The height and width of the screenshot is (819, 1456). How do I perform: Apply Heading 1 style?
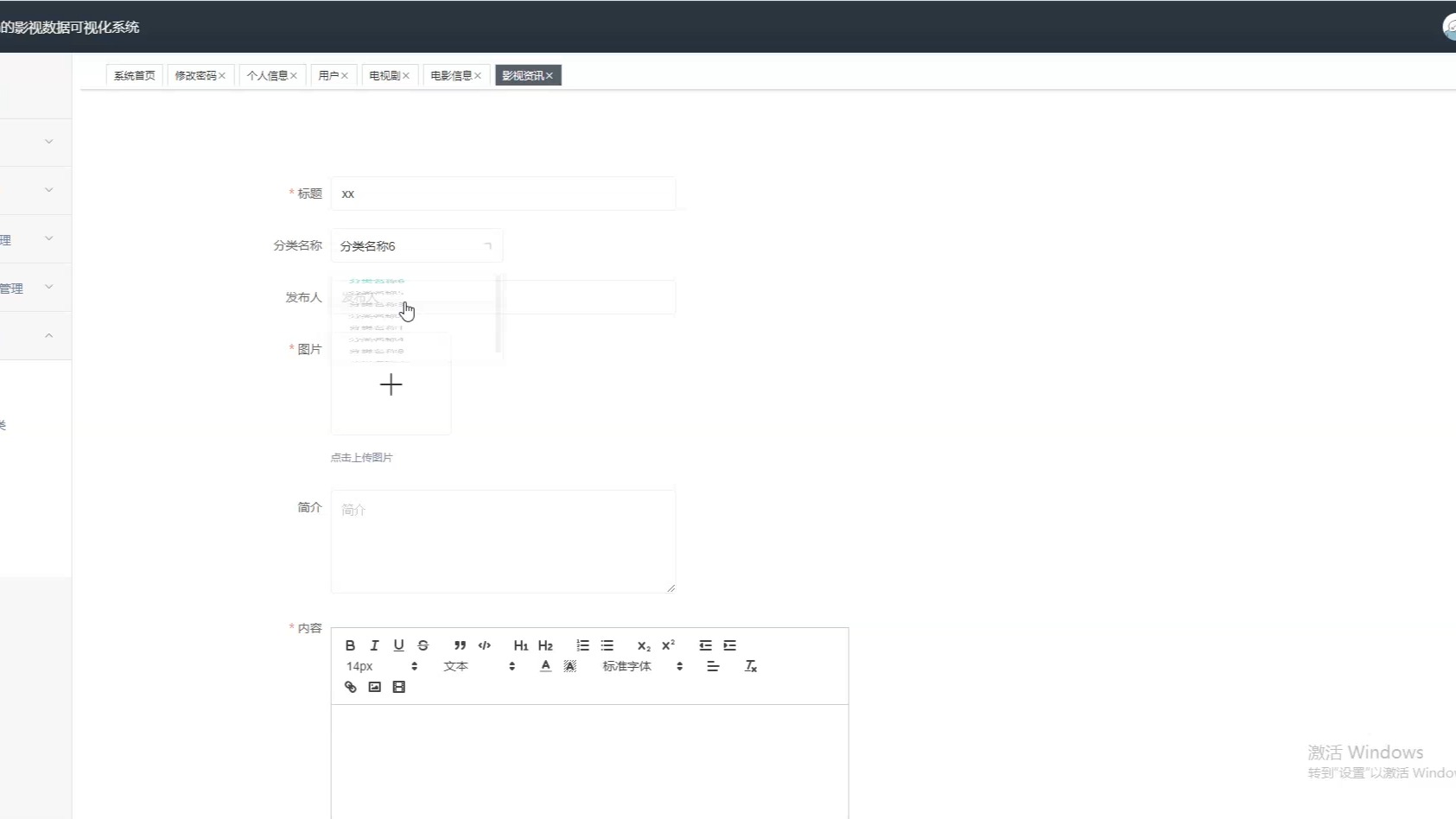point(520,645)
